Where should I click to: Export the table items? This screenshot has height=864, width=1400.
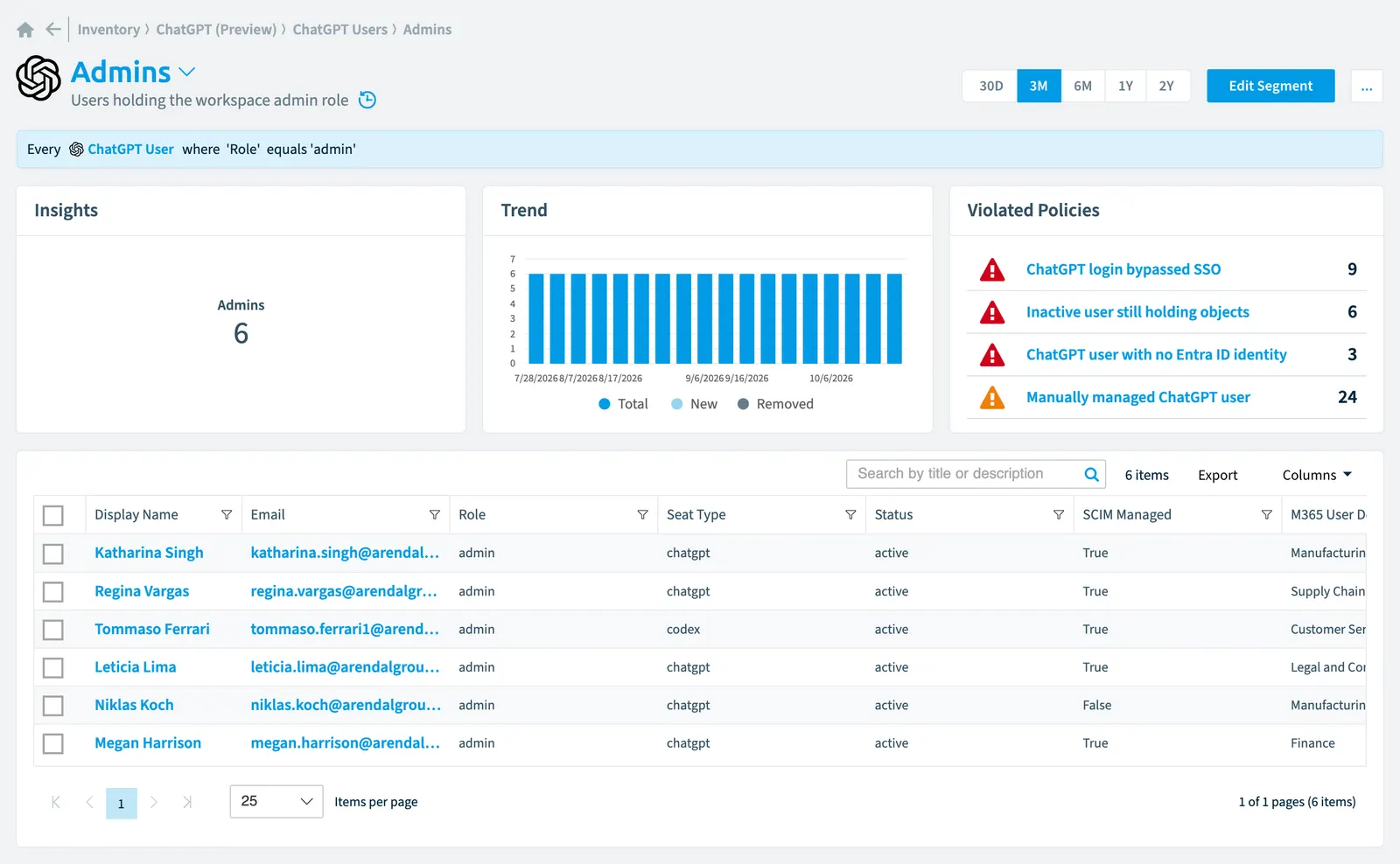[1218, 475]
